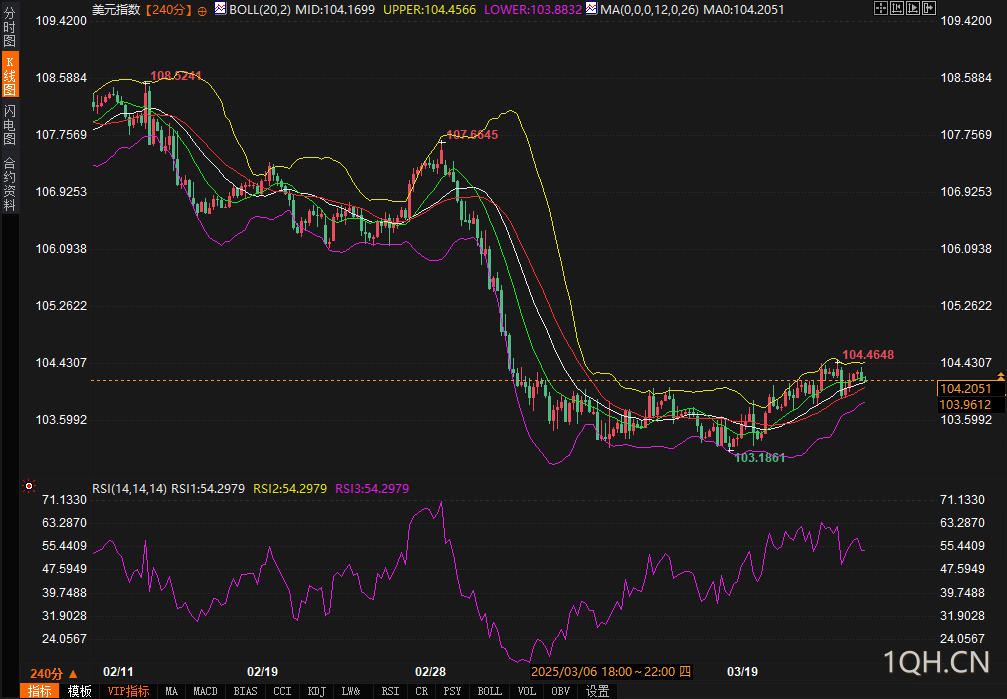
Task: Open 合约资料 in the sidebar
Action: pyautogui.click(x=10, y=184)
